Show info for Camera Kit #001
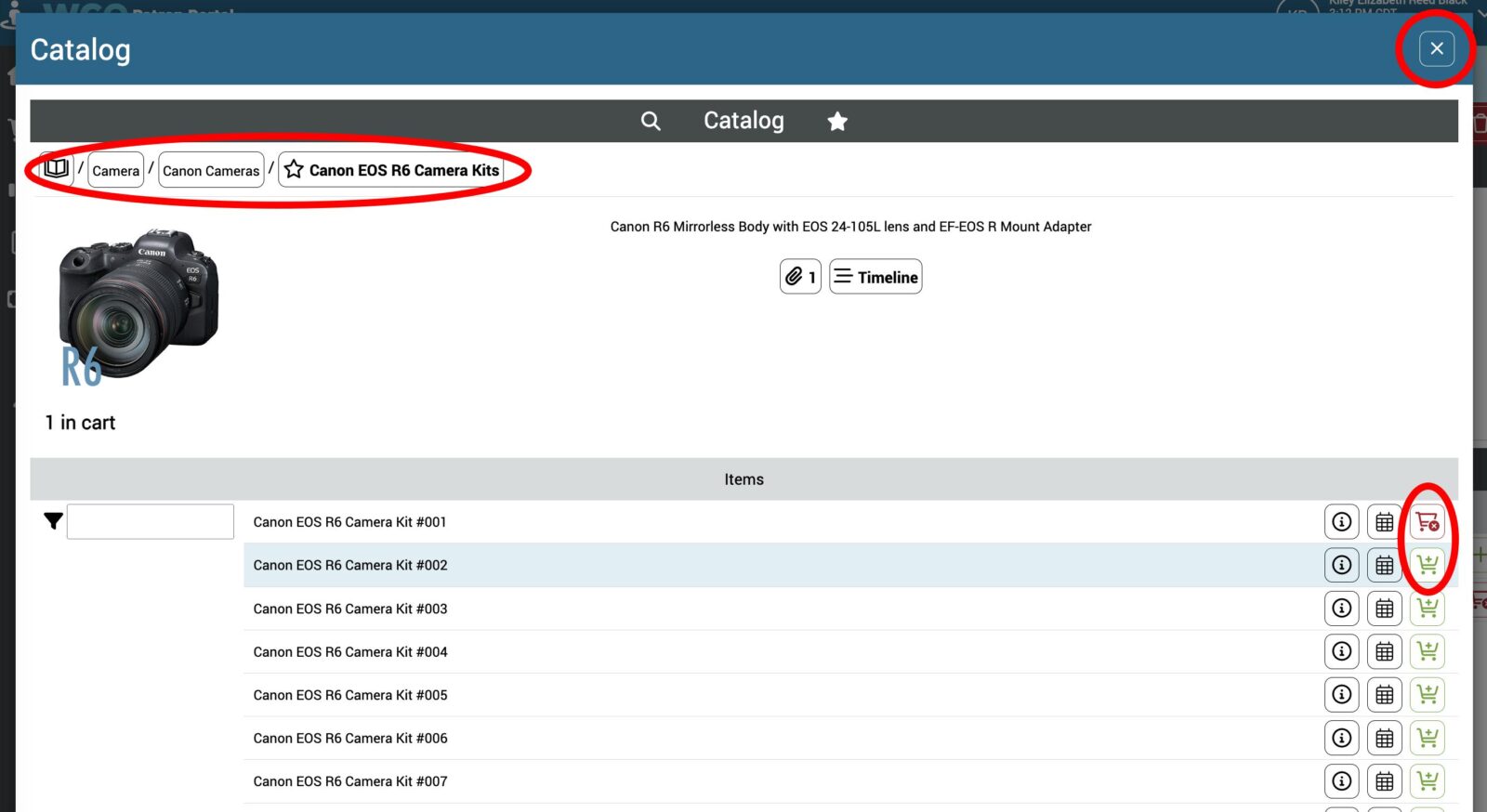The width and height of the screenshot is (1487, 812). (x=1341, y=522)
